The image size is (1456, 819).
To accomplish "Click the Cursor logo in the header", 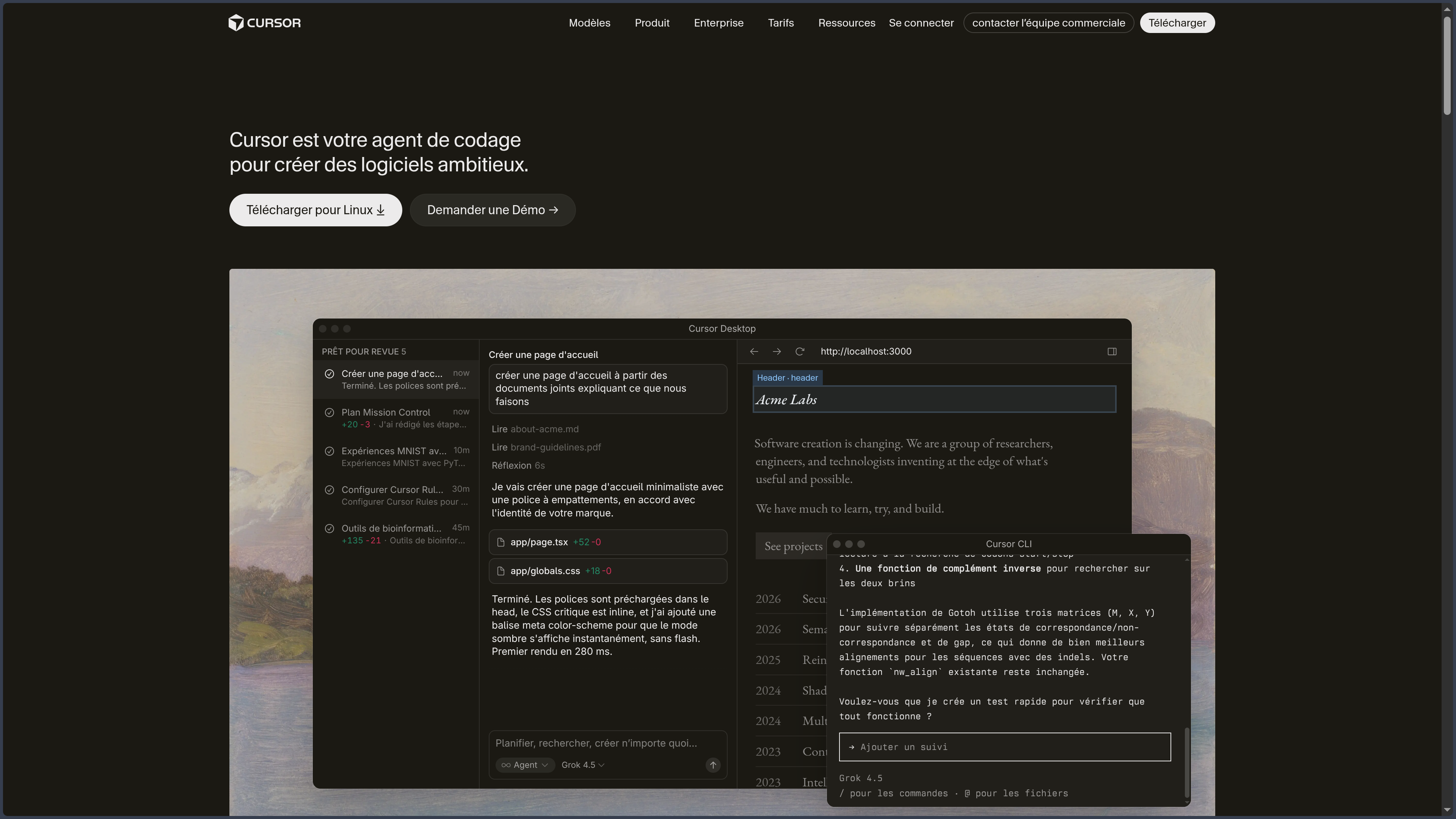I will pos(265,23).
